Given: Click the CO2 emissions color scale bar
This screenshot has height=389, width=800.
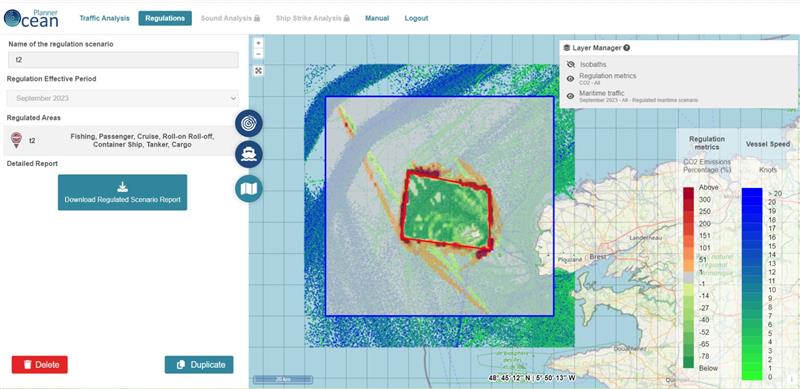Looking at the screenshot, I should click(688, 278).
